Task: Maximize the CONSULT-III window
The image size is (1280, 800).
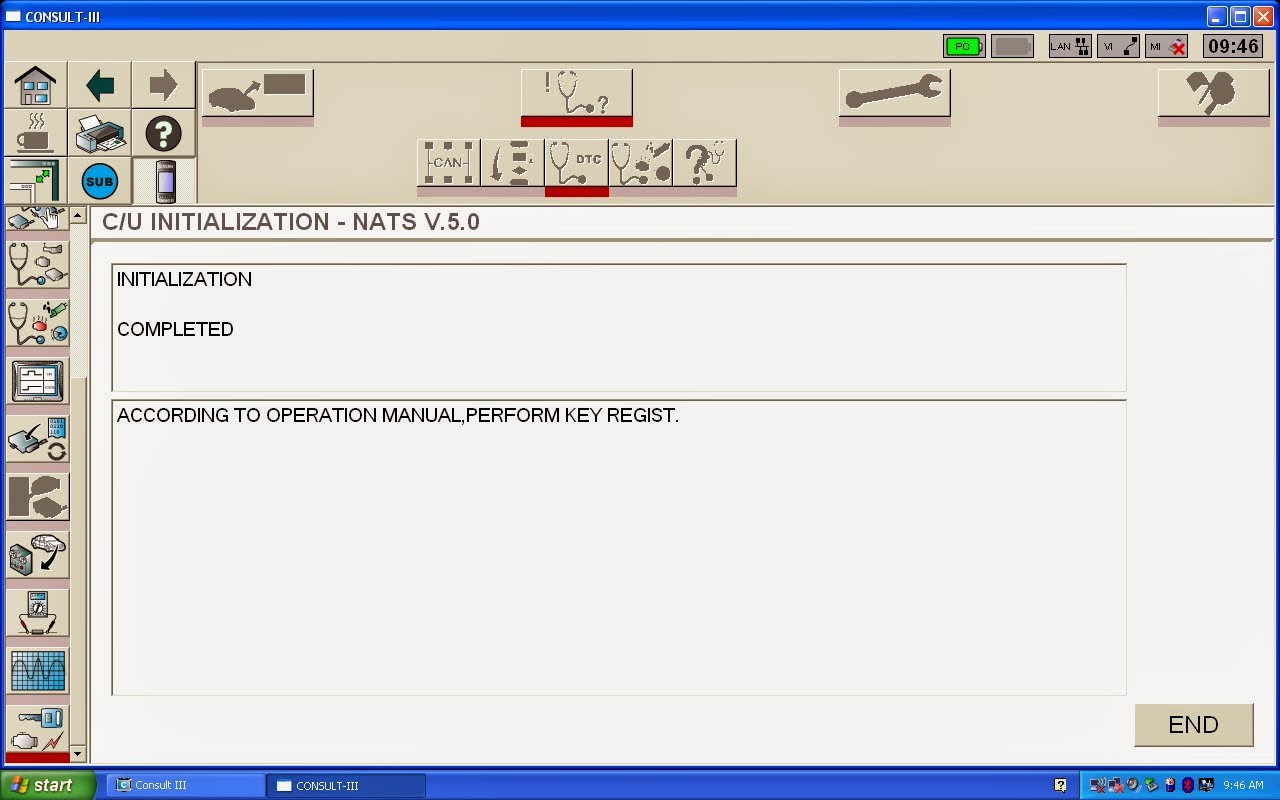Action: click(1240, 16)
